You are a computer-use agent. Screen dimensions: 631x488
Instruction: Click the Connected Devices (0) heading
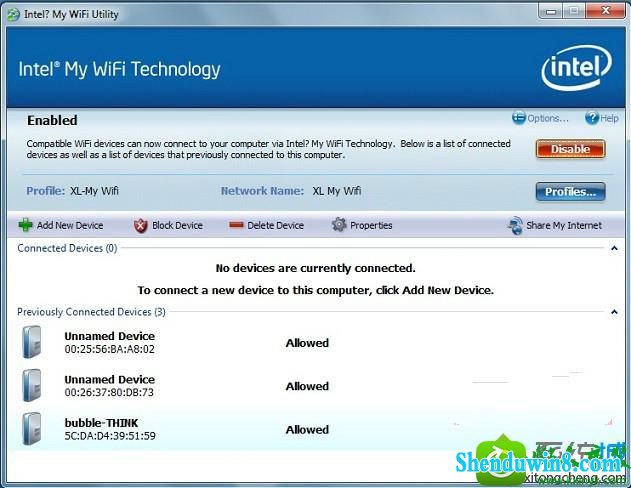(67, 248)
